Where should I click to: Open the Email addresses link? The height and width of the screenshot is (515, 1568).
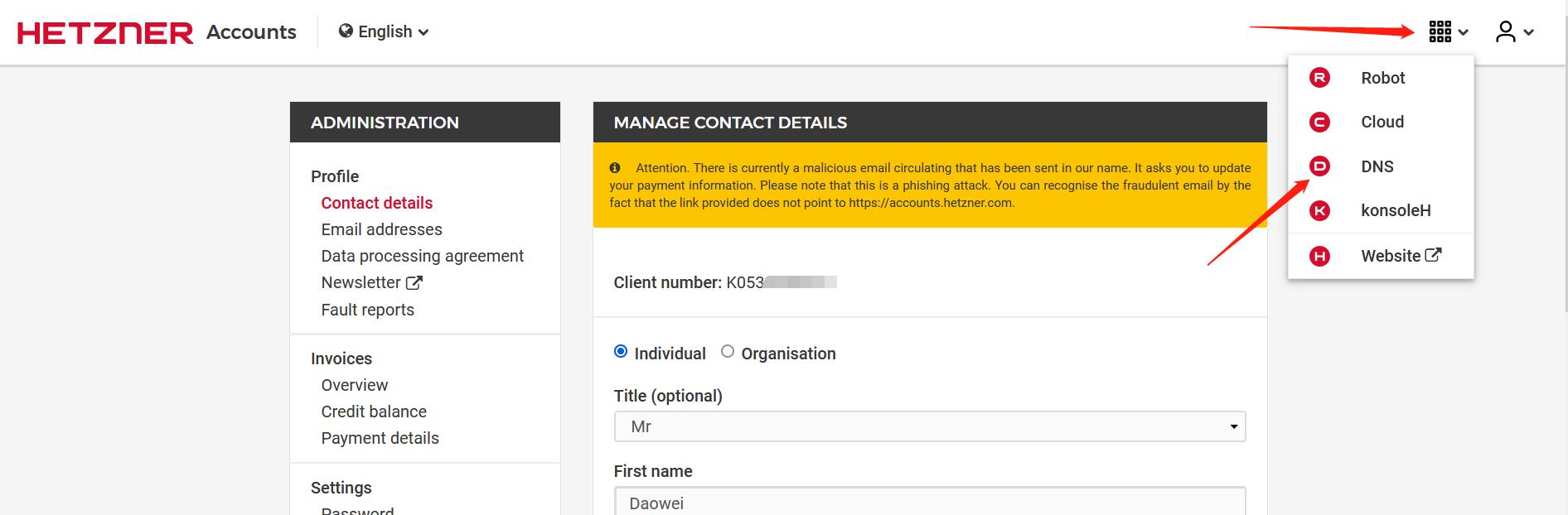[381, 229]
